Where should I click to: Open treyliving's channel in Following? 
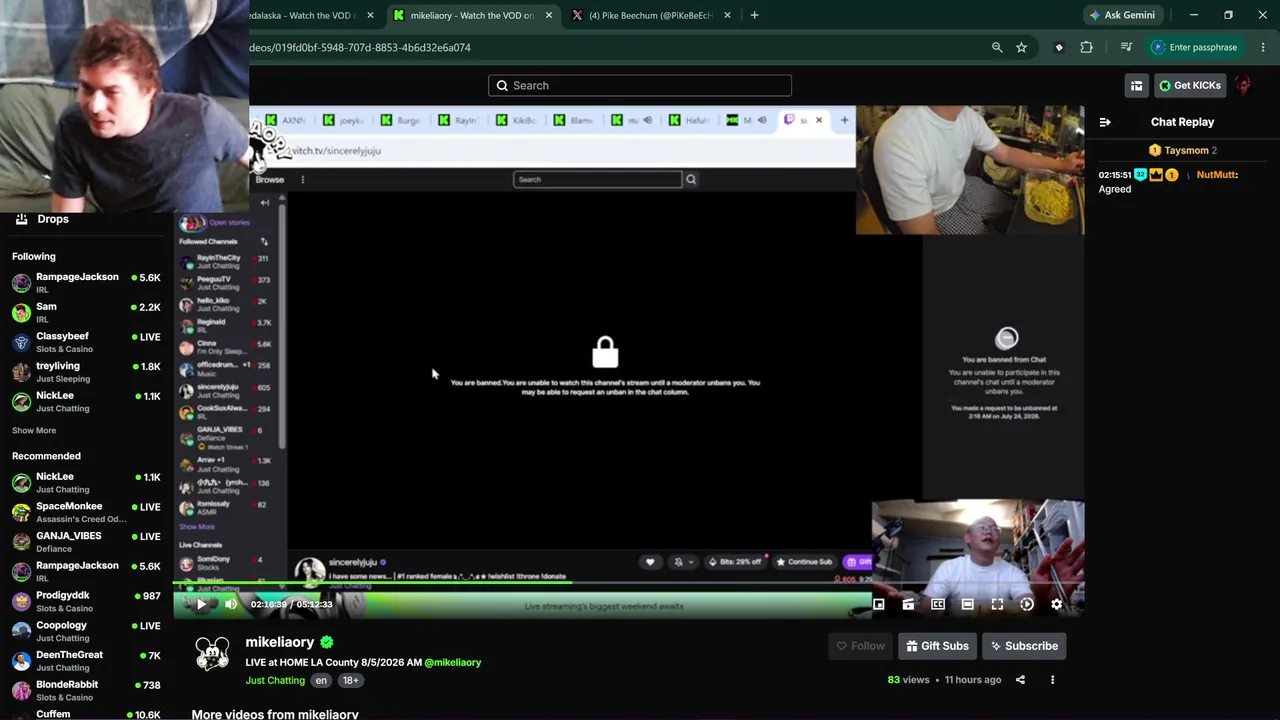[x=86, y=372]
